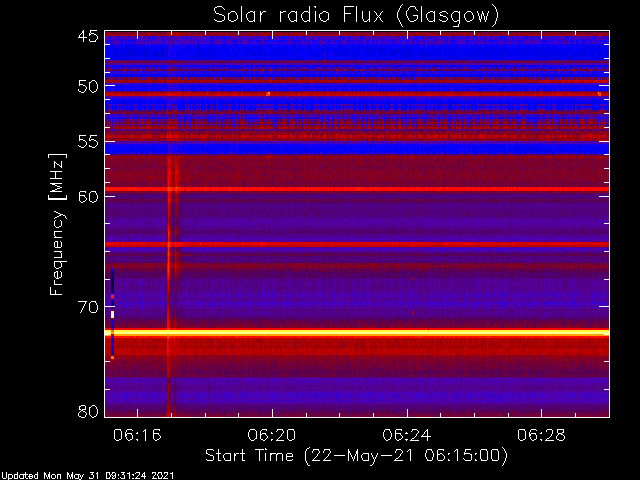Click the '06:24' time tick label
The width and height of the screenshot is (640, 480).
click(x=407, y=435)
